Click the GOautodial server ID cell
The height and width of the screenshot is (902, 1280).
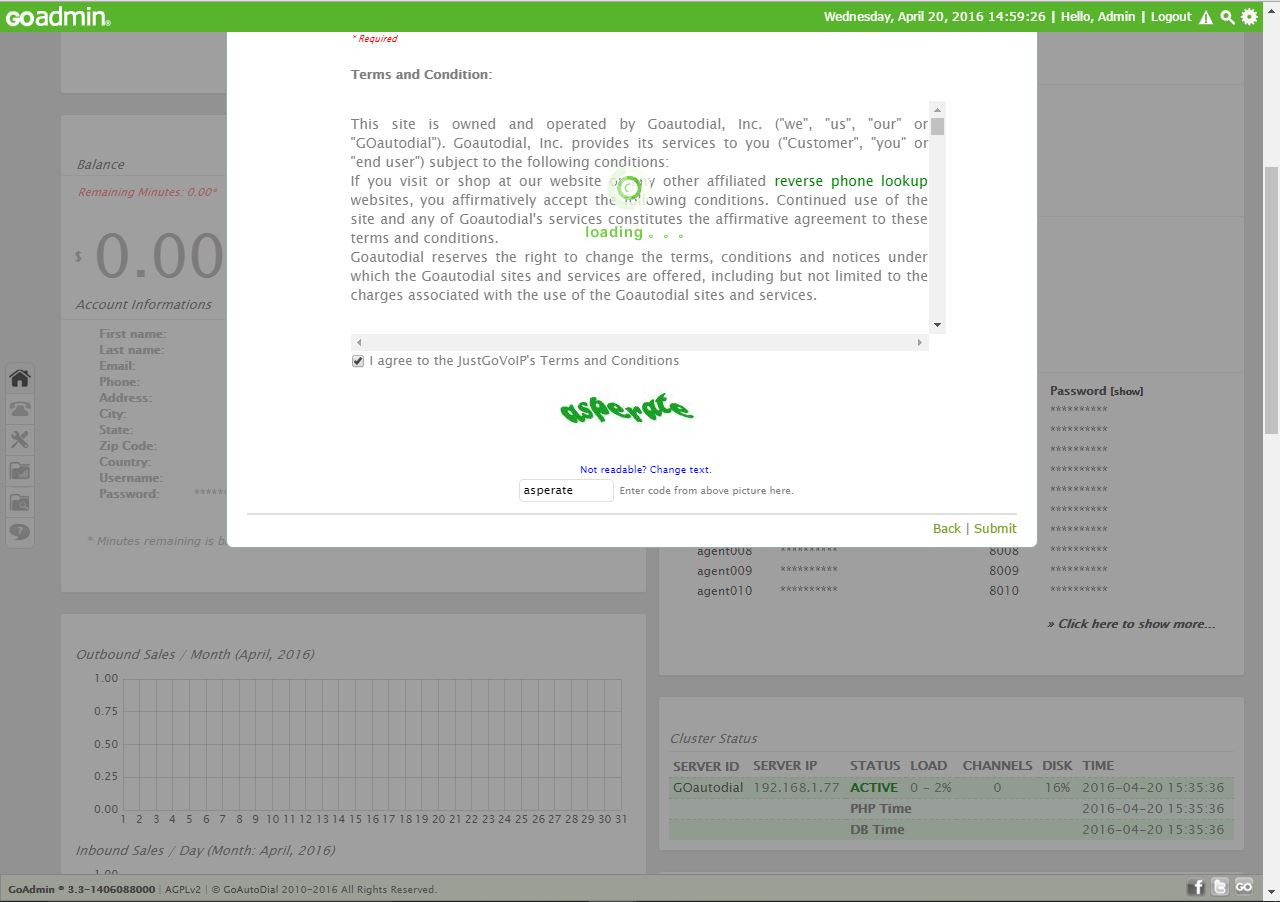[x=708, y=788]
